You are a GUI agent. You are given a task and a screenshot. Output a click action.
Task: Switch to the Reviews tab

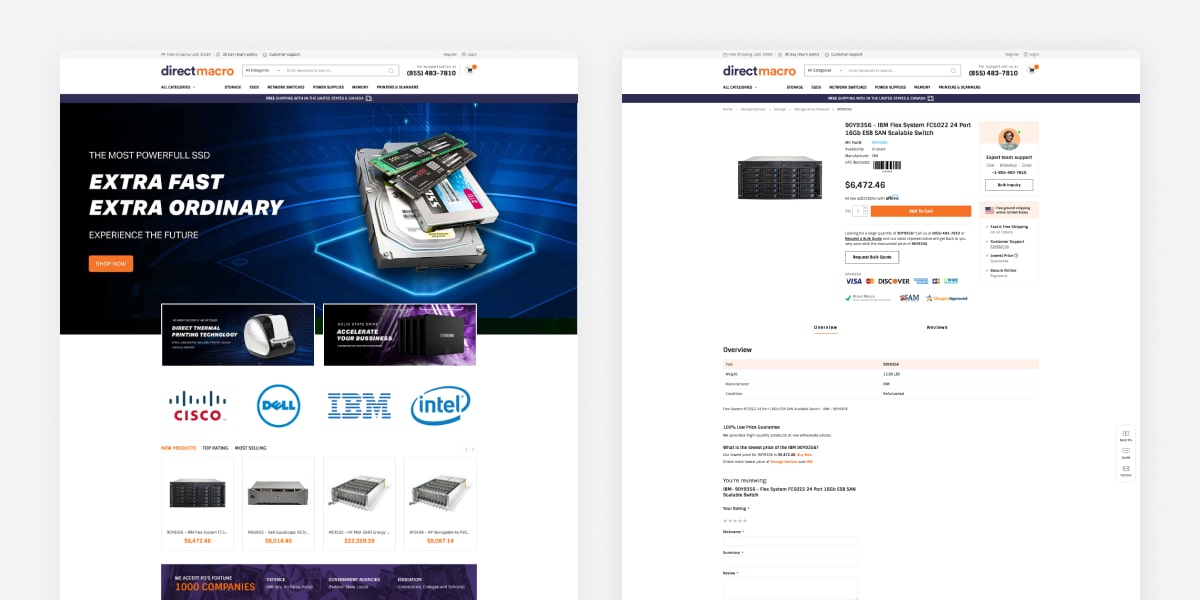tap(937, 327)
